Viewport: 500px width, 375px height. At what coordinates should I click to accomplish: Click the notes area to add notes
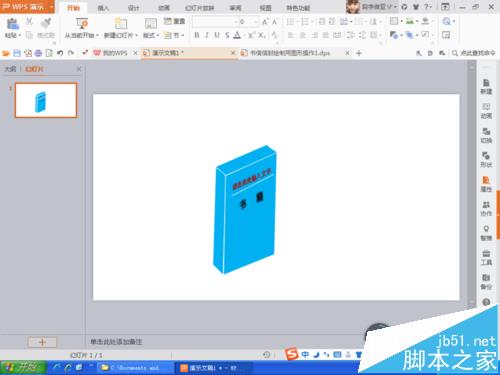click(116, 342)
